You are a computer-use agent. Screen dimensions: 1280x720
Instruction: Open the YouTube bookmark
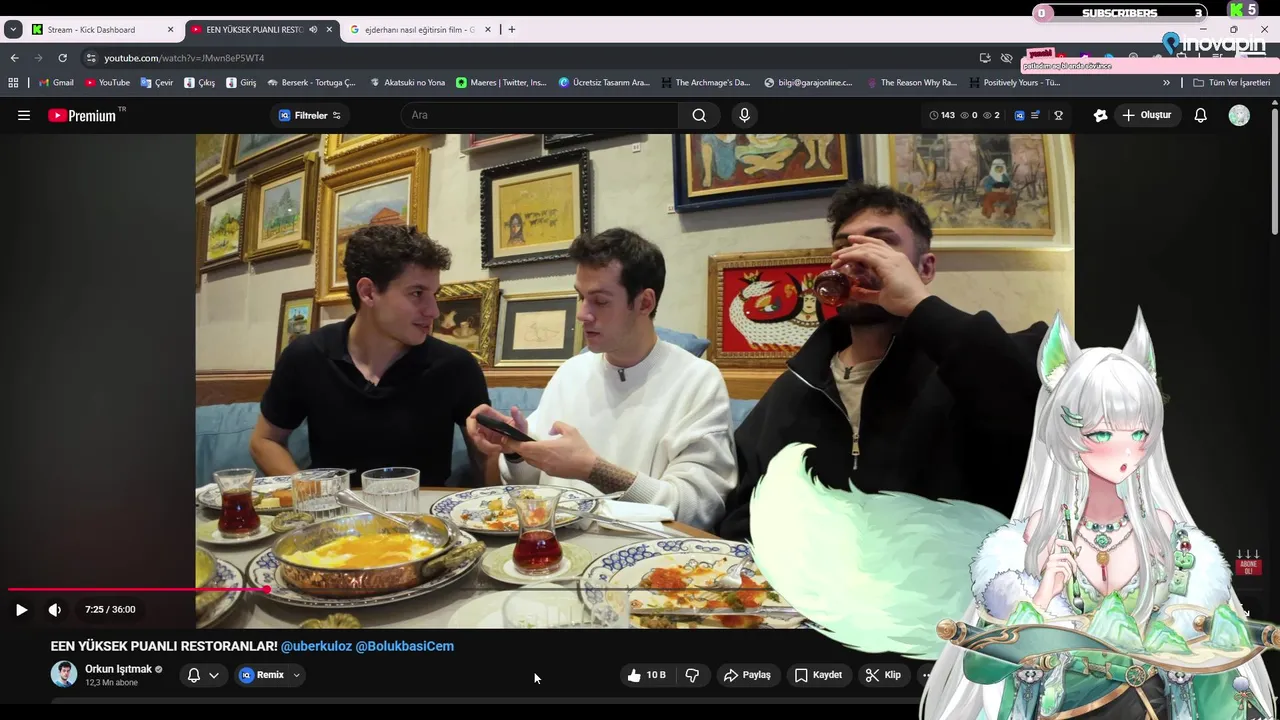coord(107,83)
